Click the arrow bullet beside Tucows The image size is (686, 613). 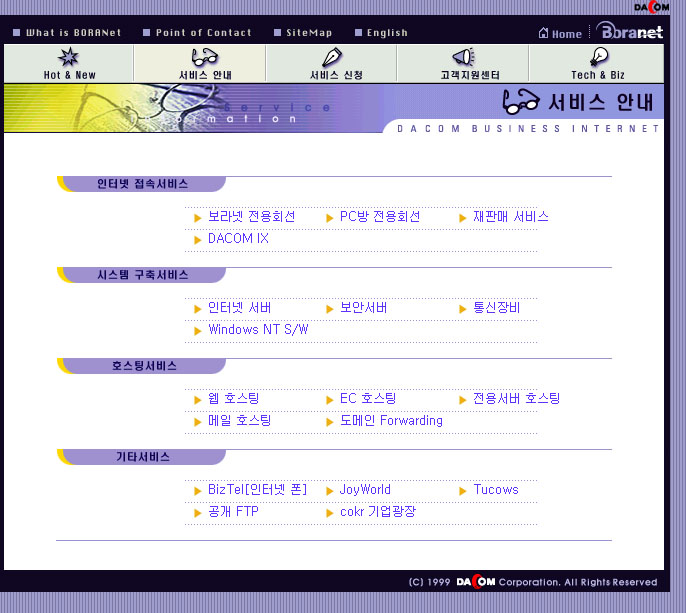pos(462,491)
